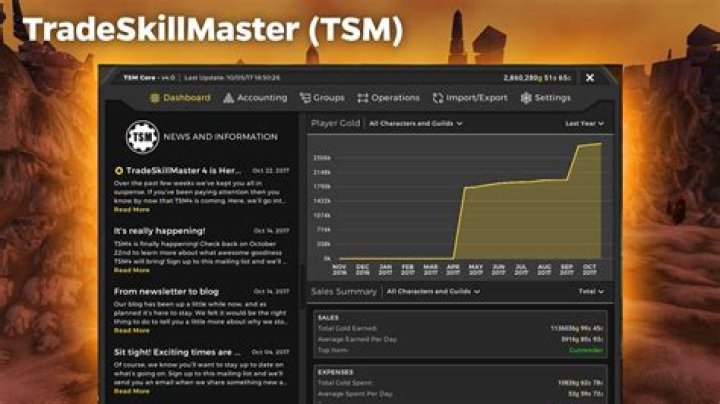720x404 pixels.
Task: Click the TSM gear logo
Action: 142,137
